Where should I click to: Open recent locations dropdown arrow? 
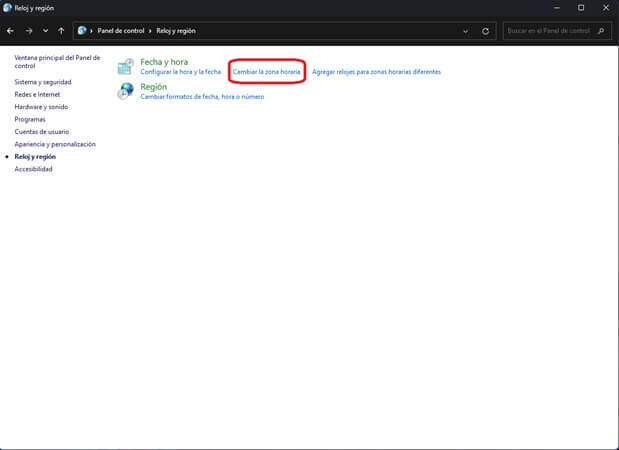pos(45,31)
